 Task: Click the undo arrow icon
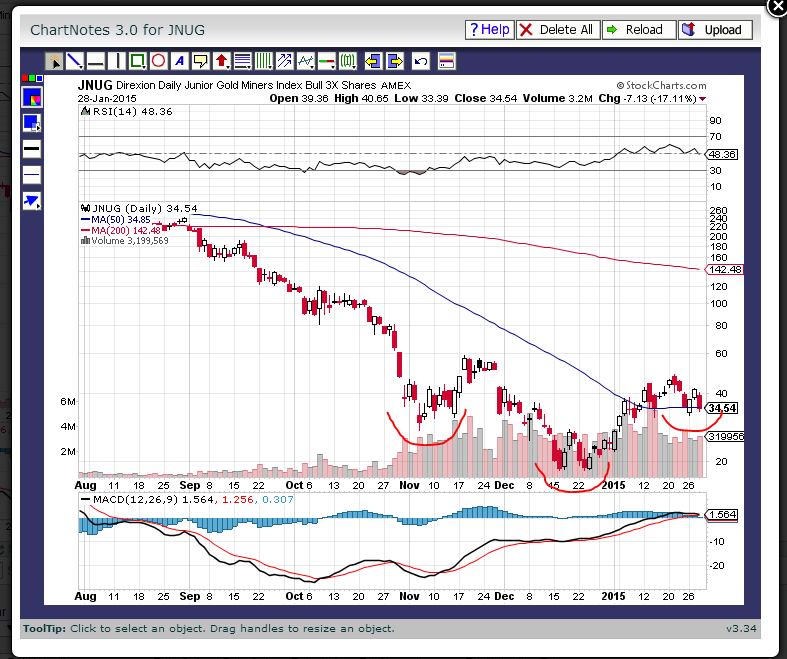(x=420, y=61)
